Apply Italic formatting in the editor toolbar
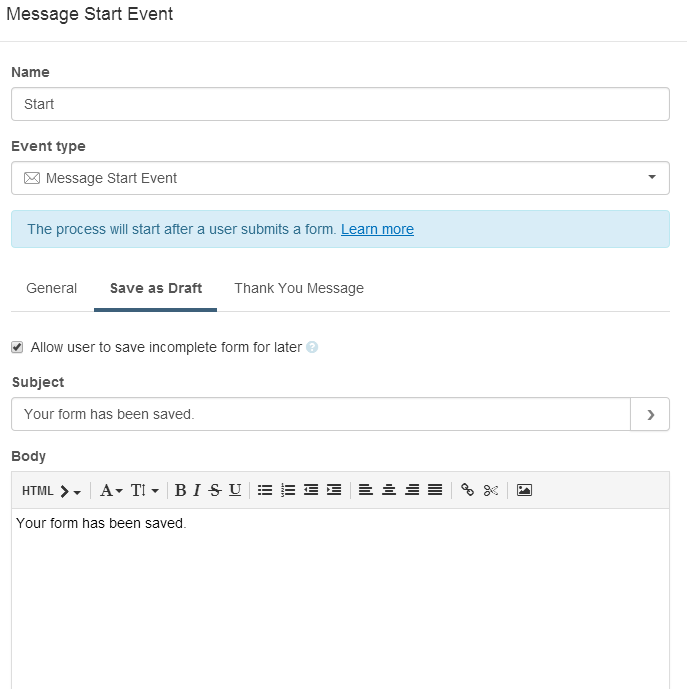This screenshot has width=687, height=689. 196,490
